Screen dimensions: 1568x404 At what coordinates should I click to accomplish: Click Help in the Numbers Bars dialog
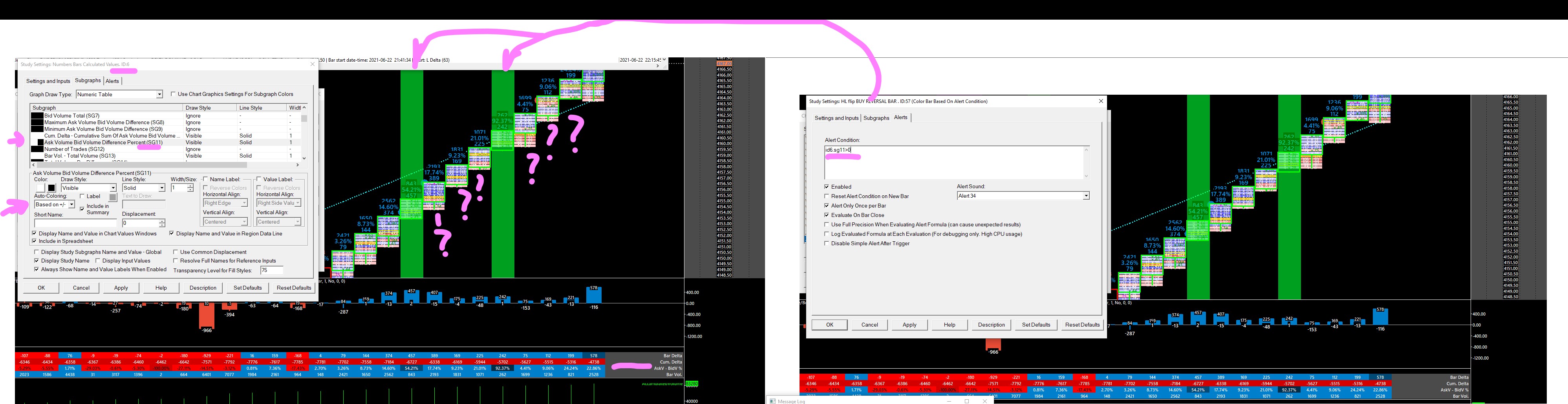pyautogui.click(x=161, y=288)
